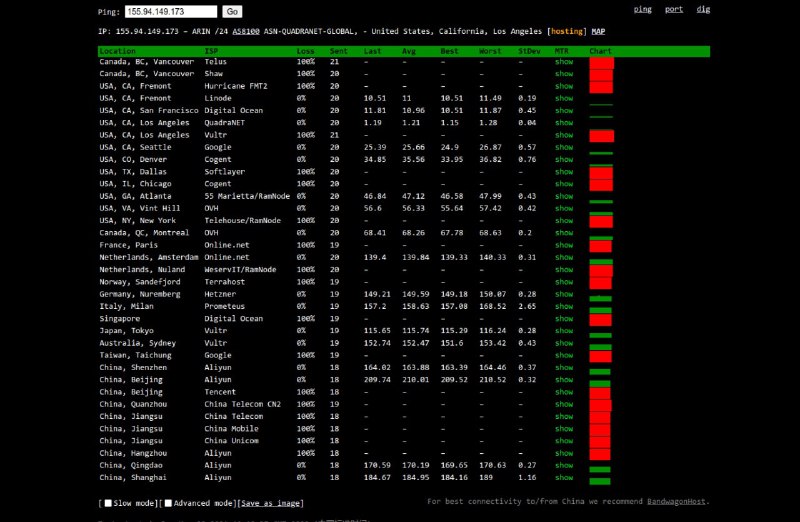Show MTR for Los Angeles QuadraNET row
This screenshot has width=800, height=522.
pos(564,123)
